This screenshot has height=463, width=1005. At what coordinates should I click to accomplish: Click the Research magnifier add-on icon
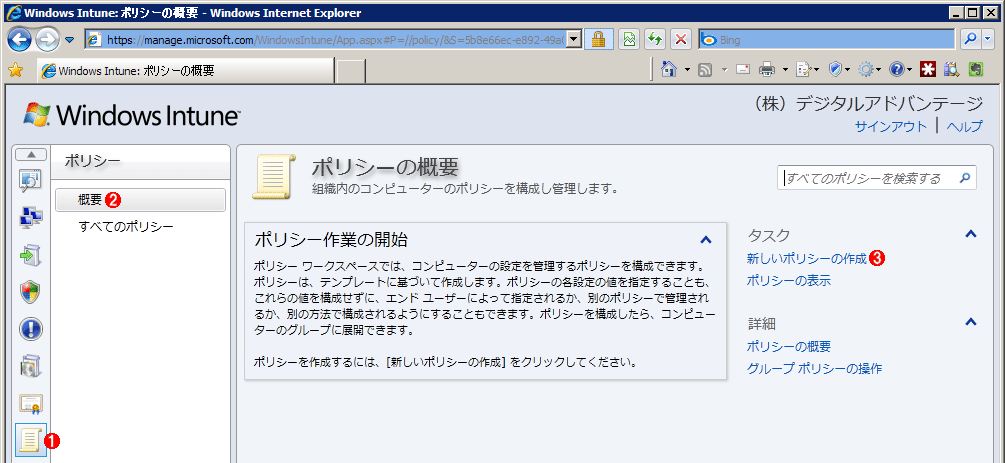[x=952, y=70]
